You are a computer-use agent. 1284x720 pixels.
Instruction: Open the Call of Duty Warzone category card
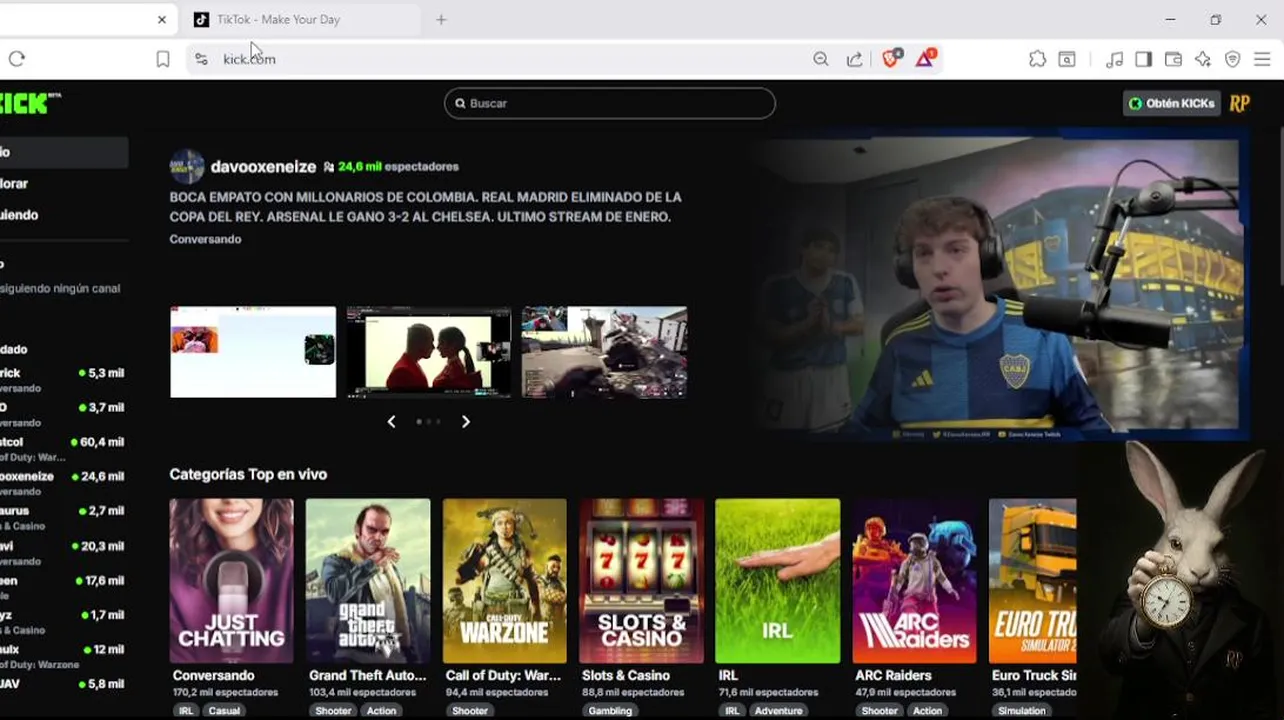pos(505,581)
